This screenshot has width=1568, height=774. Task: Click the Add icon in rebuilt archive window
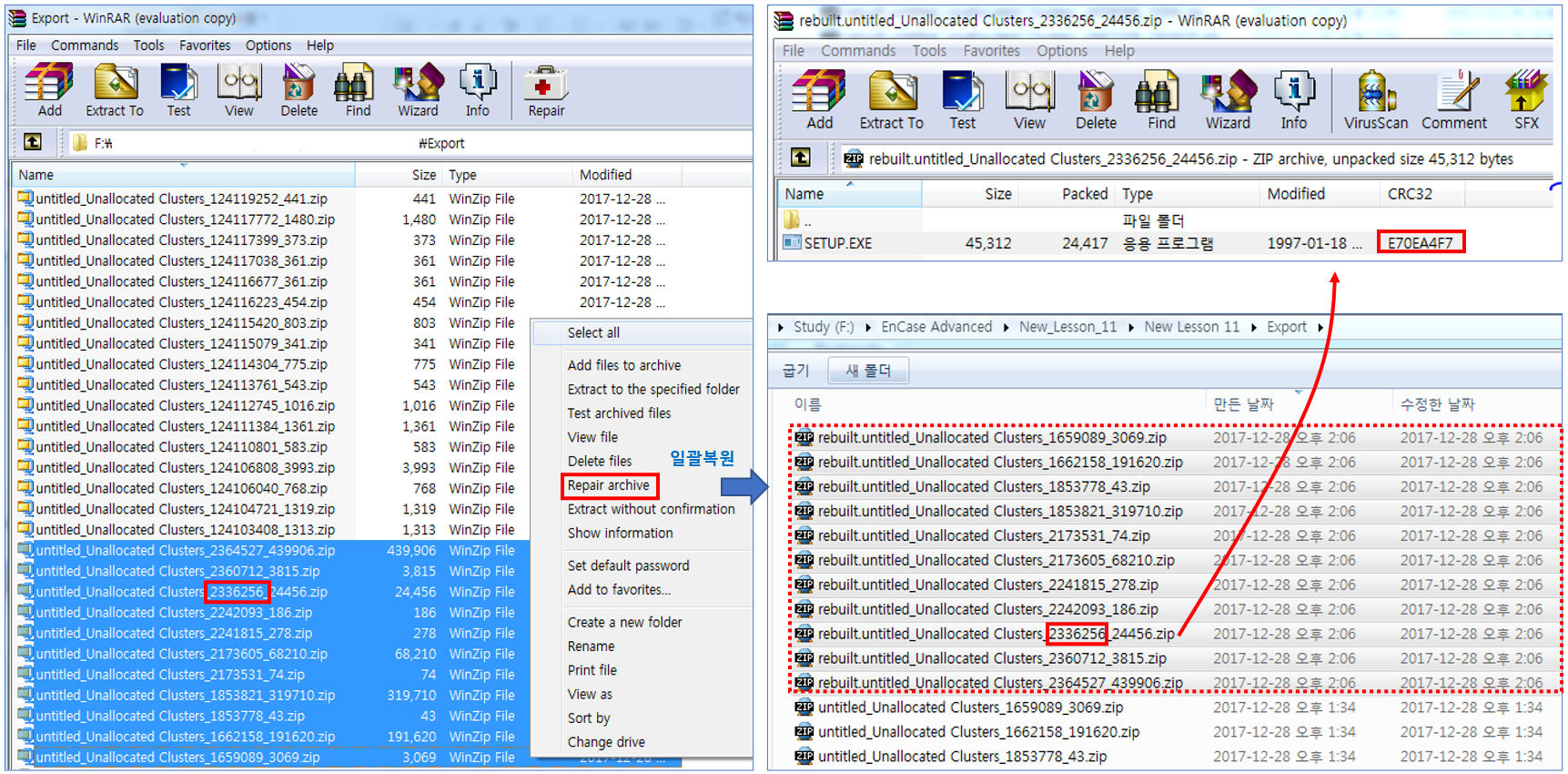819,100
